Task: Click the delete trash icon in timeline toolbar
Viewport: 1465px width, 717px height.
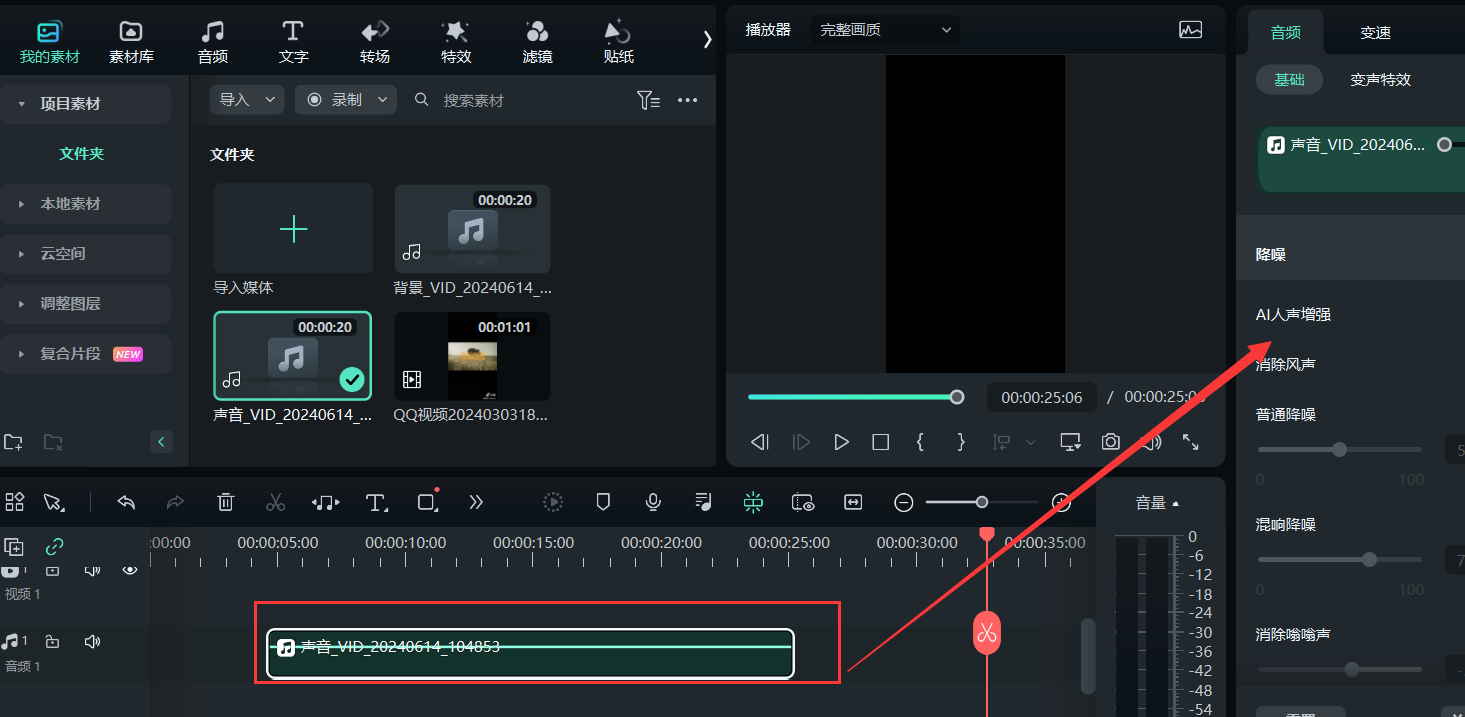Action: (x=227, y=502)
